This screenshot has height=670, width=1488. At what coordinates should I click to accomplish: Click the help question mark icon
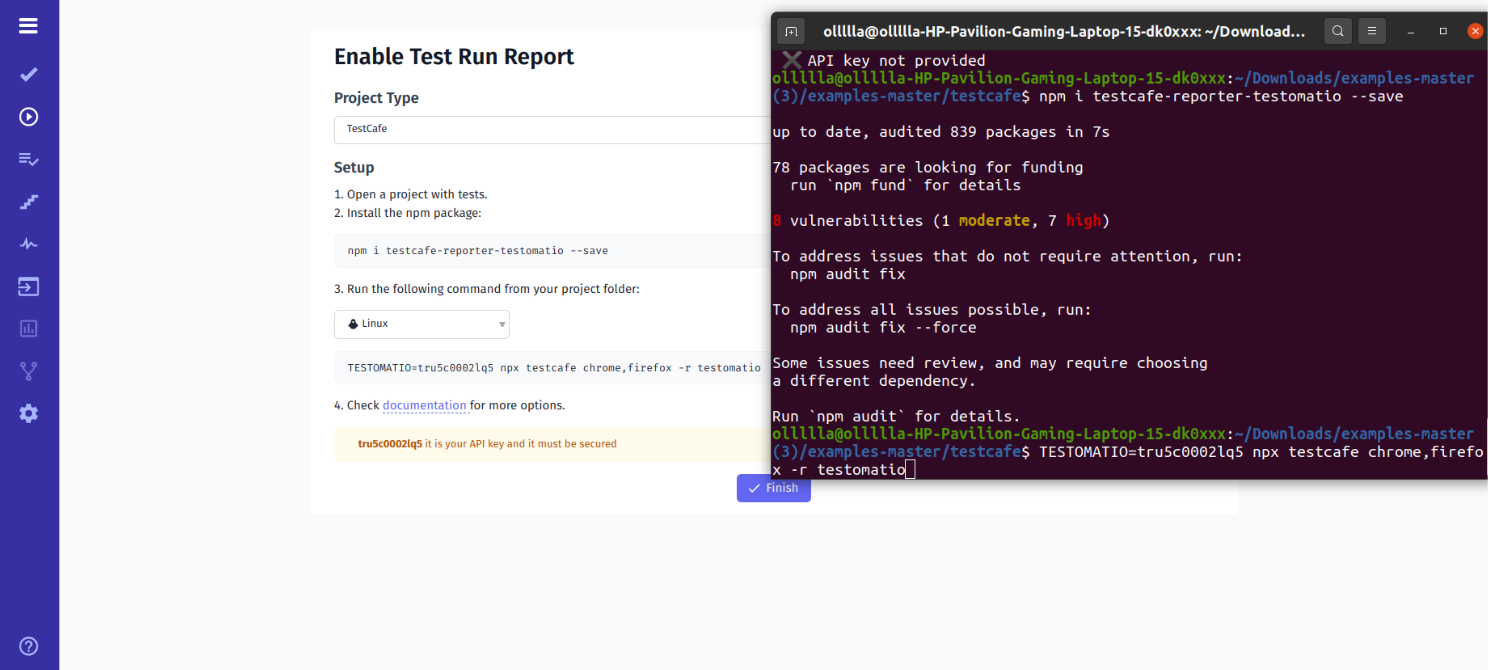[x=28, y=646]
